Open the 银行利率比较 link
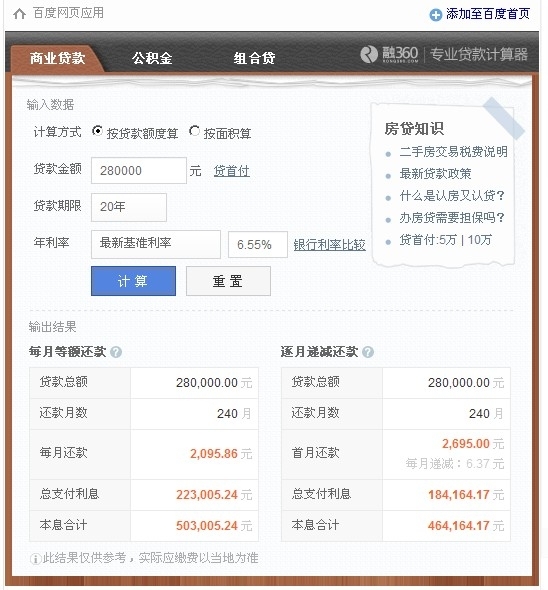 coord(330,245)
